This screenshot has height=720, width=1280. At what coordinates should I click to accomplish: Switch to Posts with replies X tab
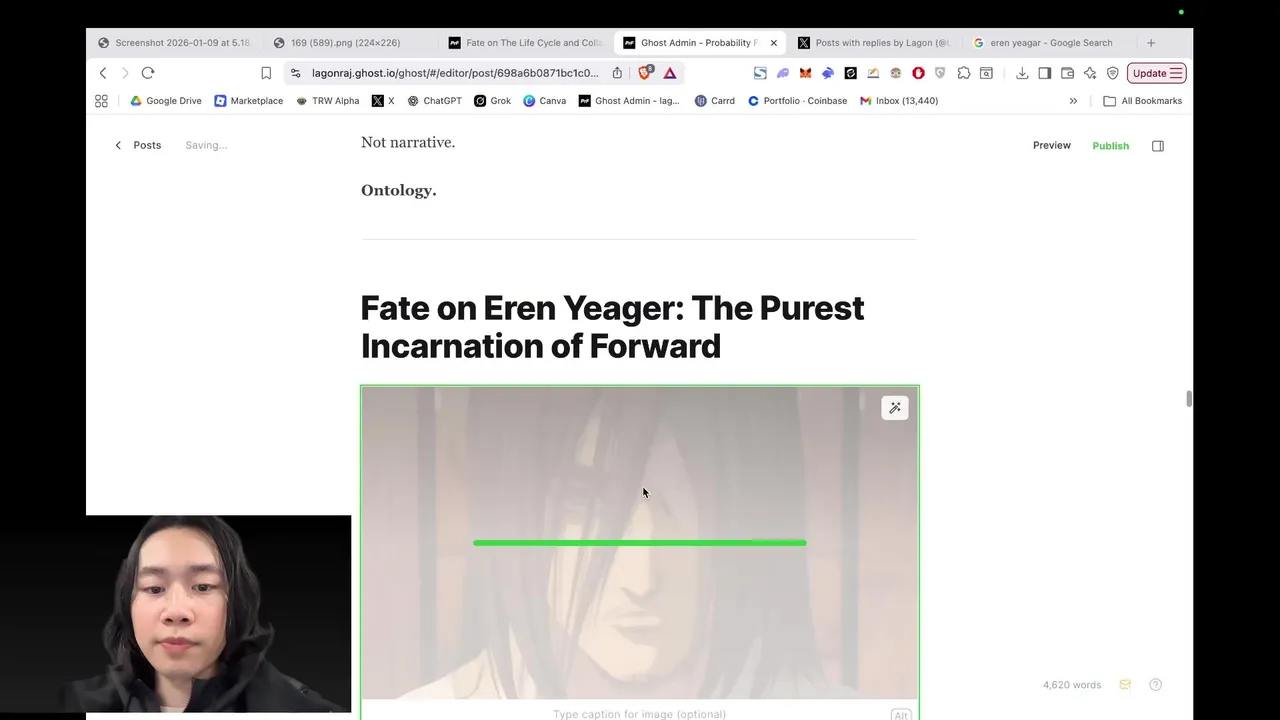[x=881, y=43]
